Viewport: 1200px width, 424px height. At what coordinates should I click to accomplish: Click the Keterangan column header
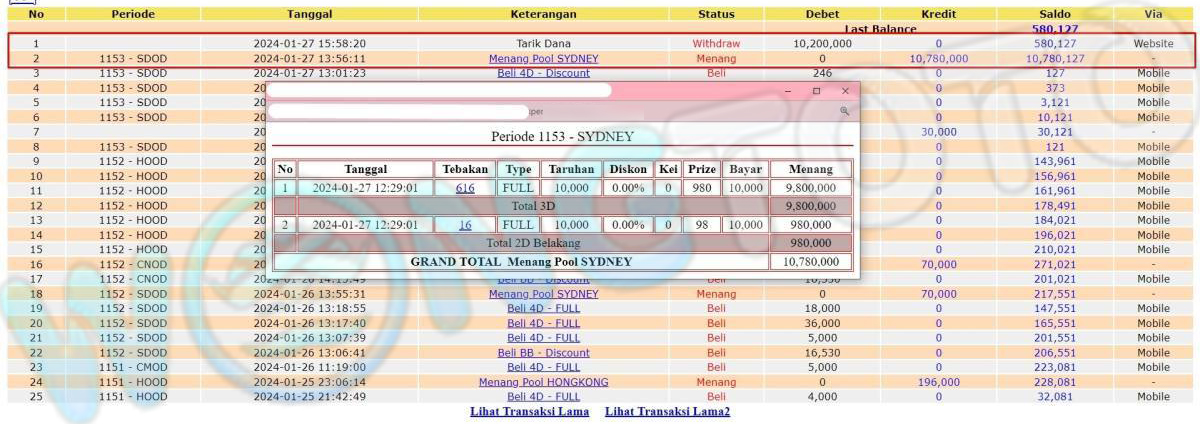(543, 14)
